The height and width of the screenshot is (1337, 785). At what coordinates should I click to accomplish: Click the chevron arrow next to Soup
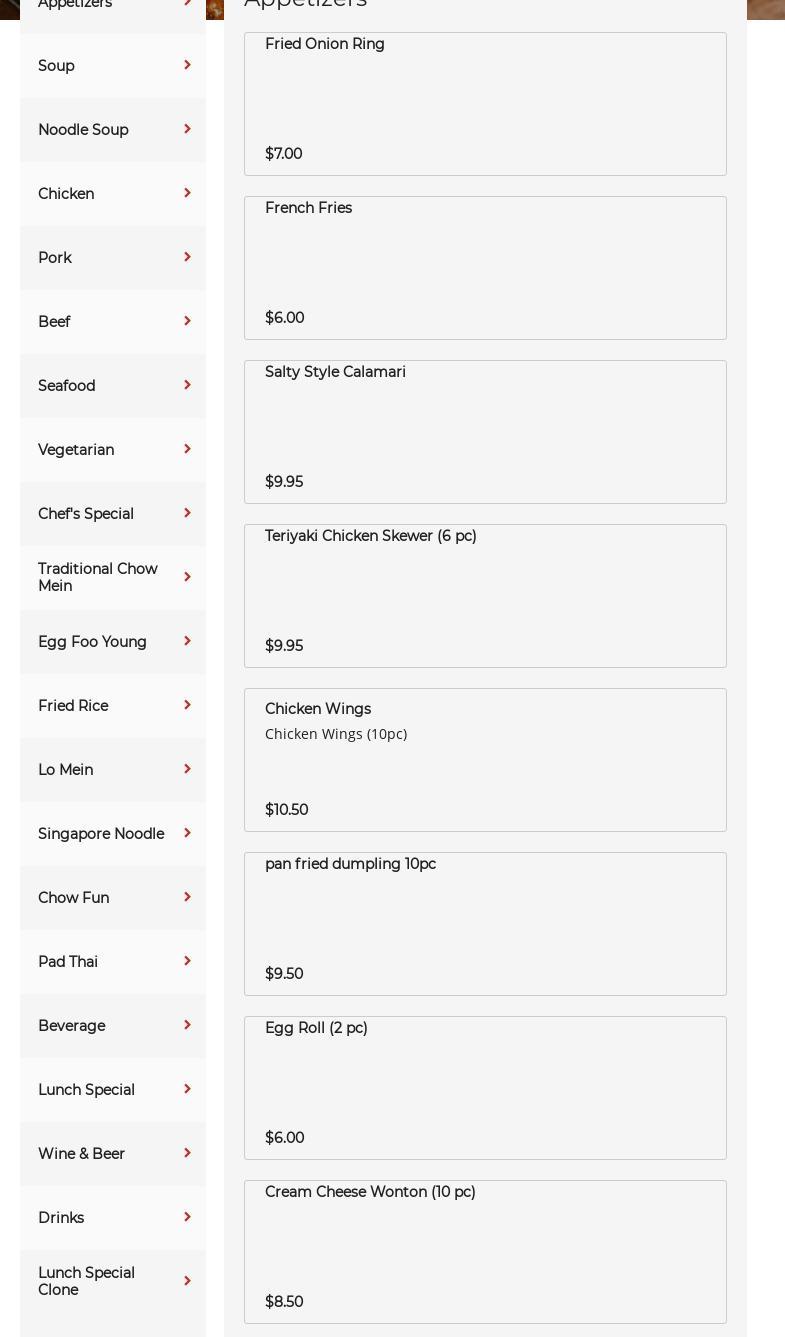pos(187,65)
